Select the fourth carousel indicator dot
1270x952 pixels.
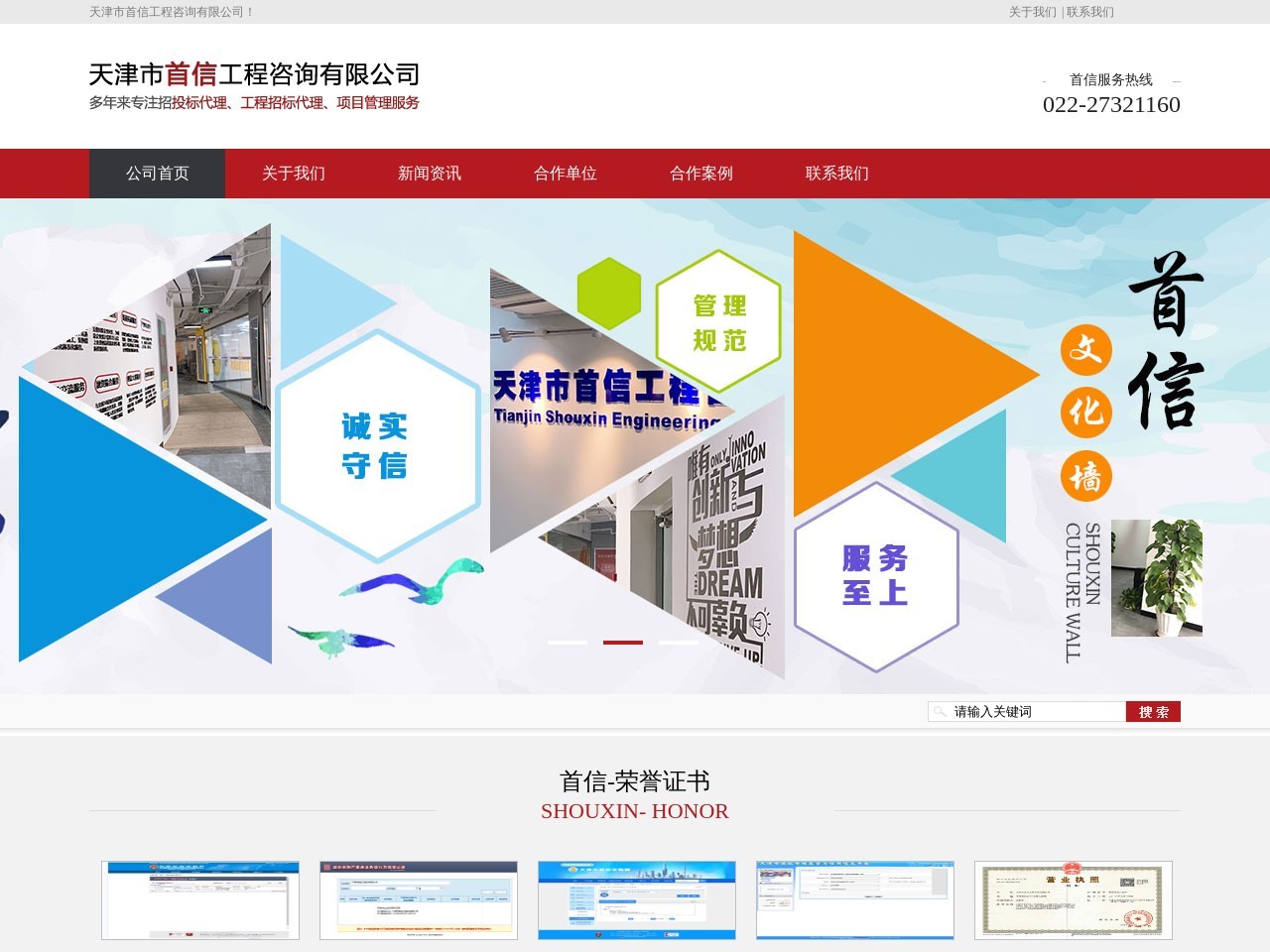(x=733, y=642)
